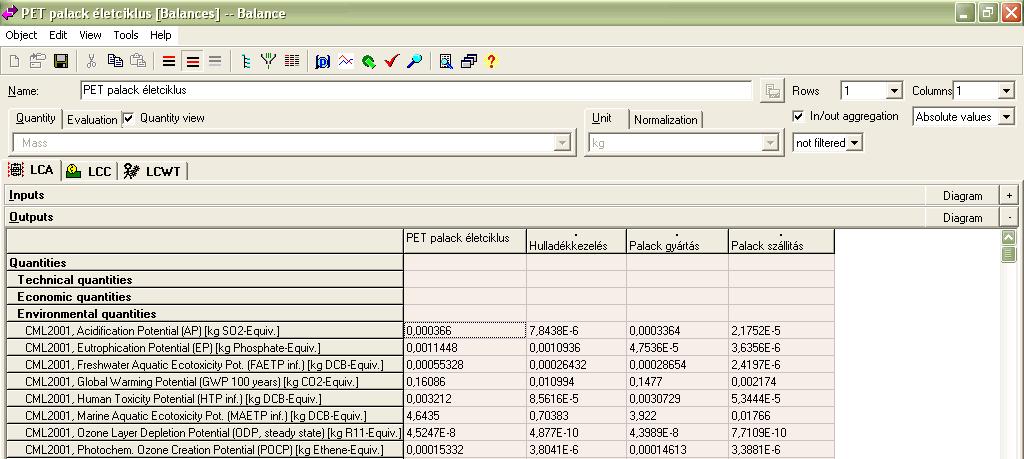Click the Save floppy disk icon
1024x459 pixels.
click(x=61, y=61)
